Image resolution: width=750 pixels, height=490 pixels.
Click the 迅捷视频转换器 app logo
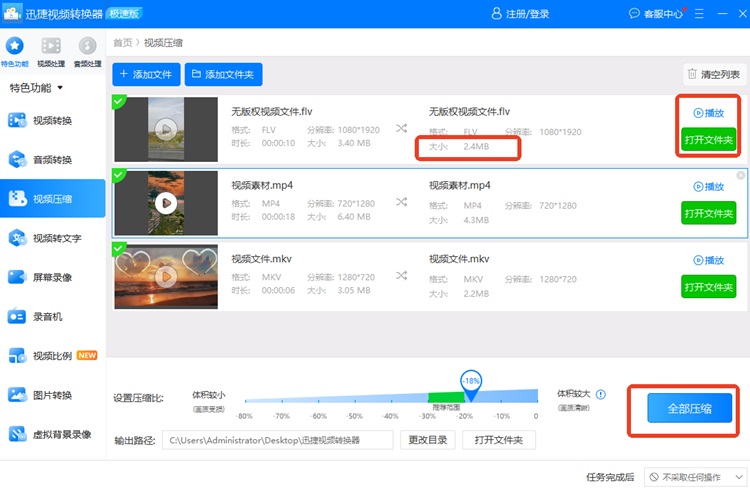pos(12,13)
